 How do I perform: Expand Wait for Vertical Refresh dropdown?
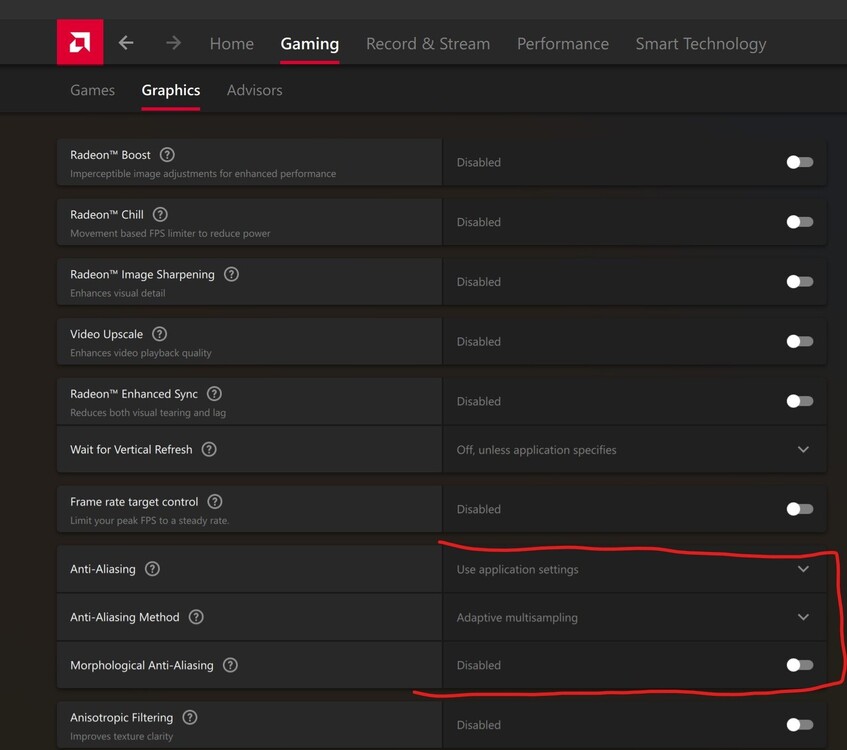pyautogui.click(x=803, y=450)
